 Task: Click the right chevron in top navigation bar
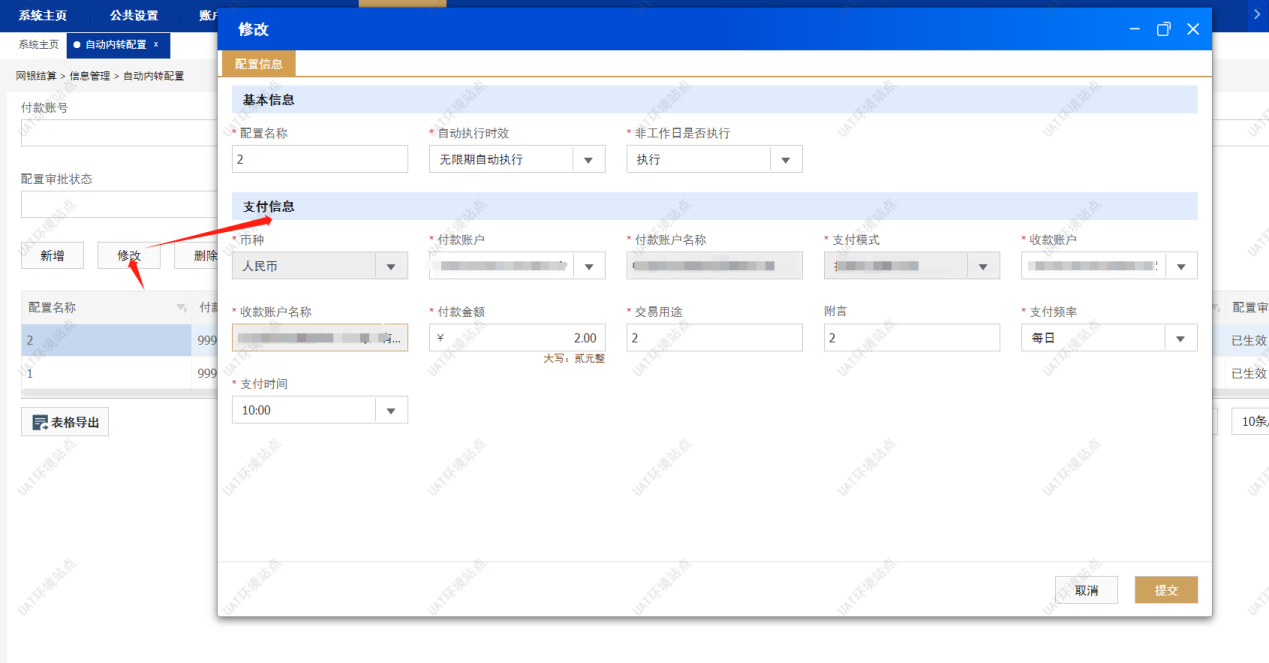pyautogui.click(x=1257, y=14)
